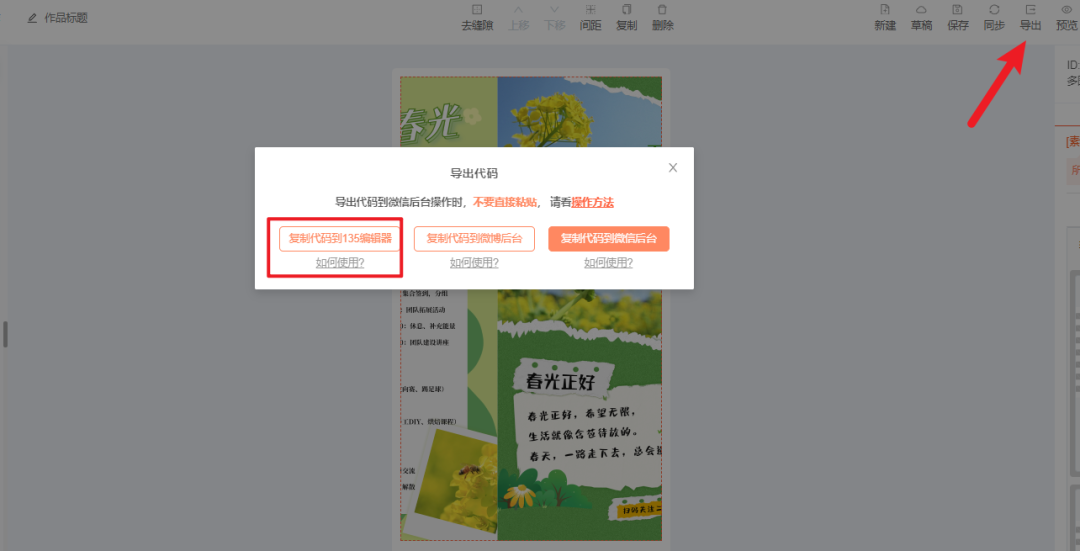Open 如何使用? under 微博后台 button
Viewport: 1080px width, 551px height.
pos(474,262)
